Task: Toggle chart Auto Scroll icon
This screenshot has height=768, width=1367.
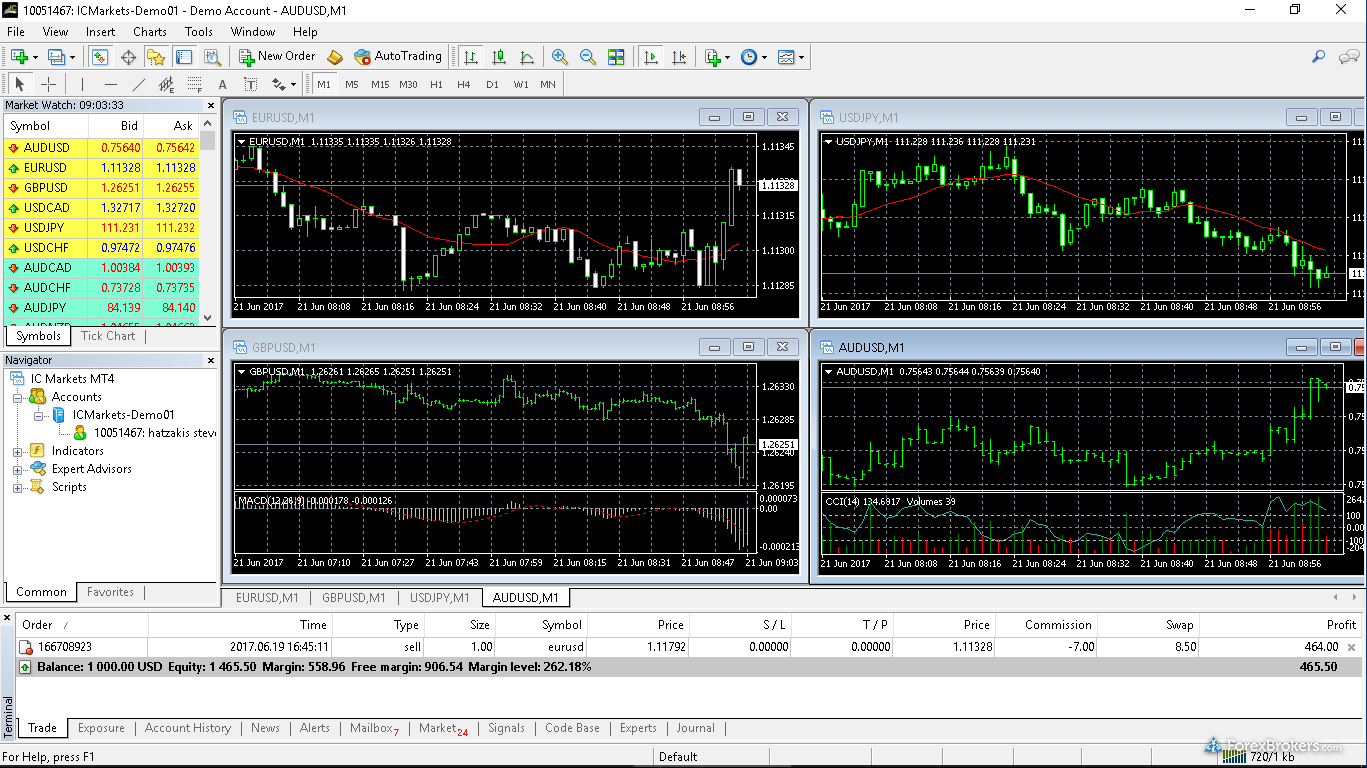Action: [x=651, y=57]
